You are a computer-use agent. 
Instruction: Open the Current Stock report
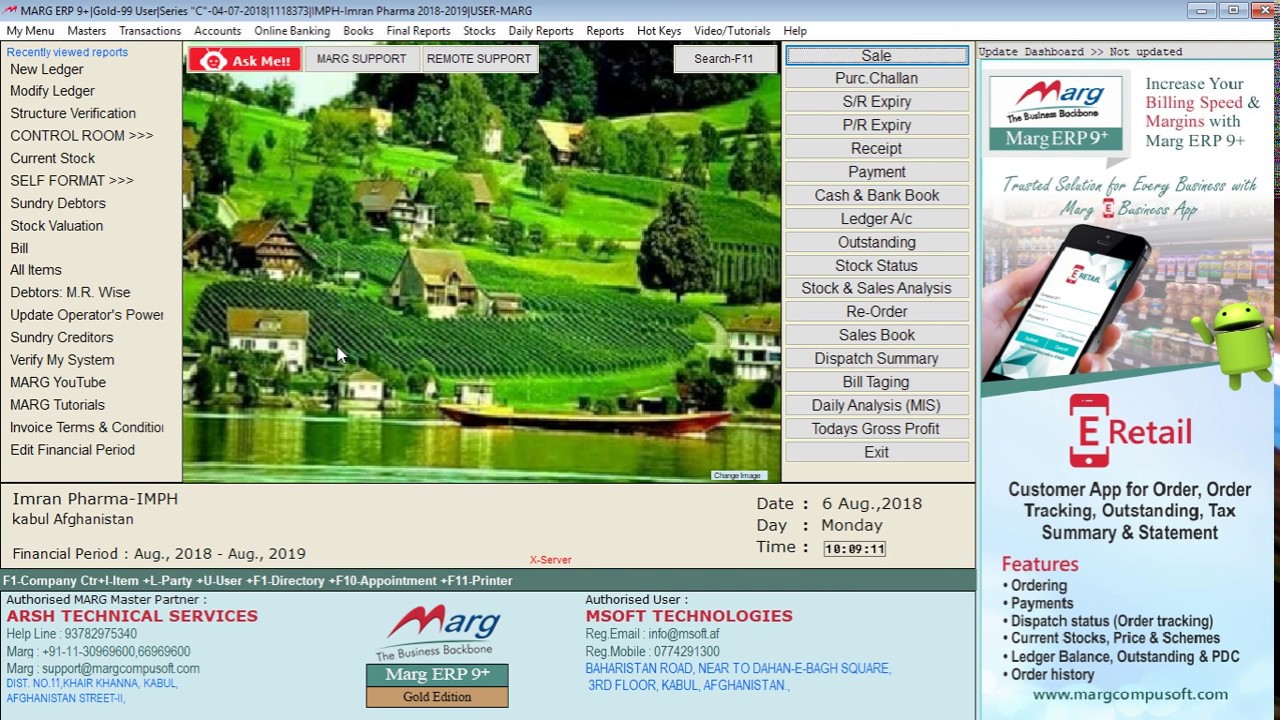click(x=53, y=158)
